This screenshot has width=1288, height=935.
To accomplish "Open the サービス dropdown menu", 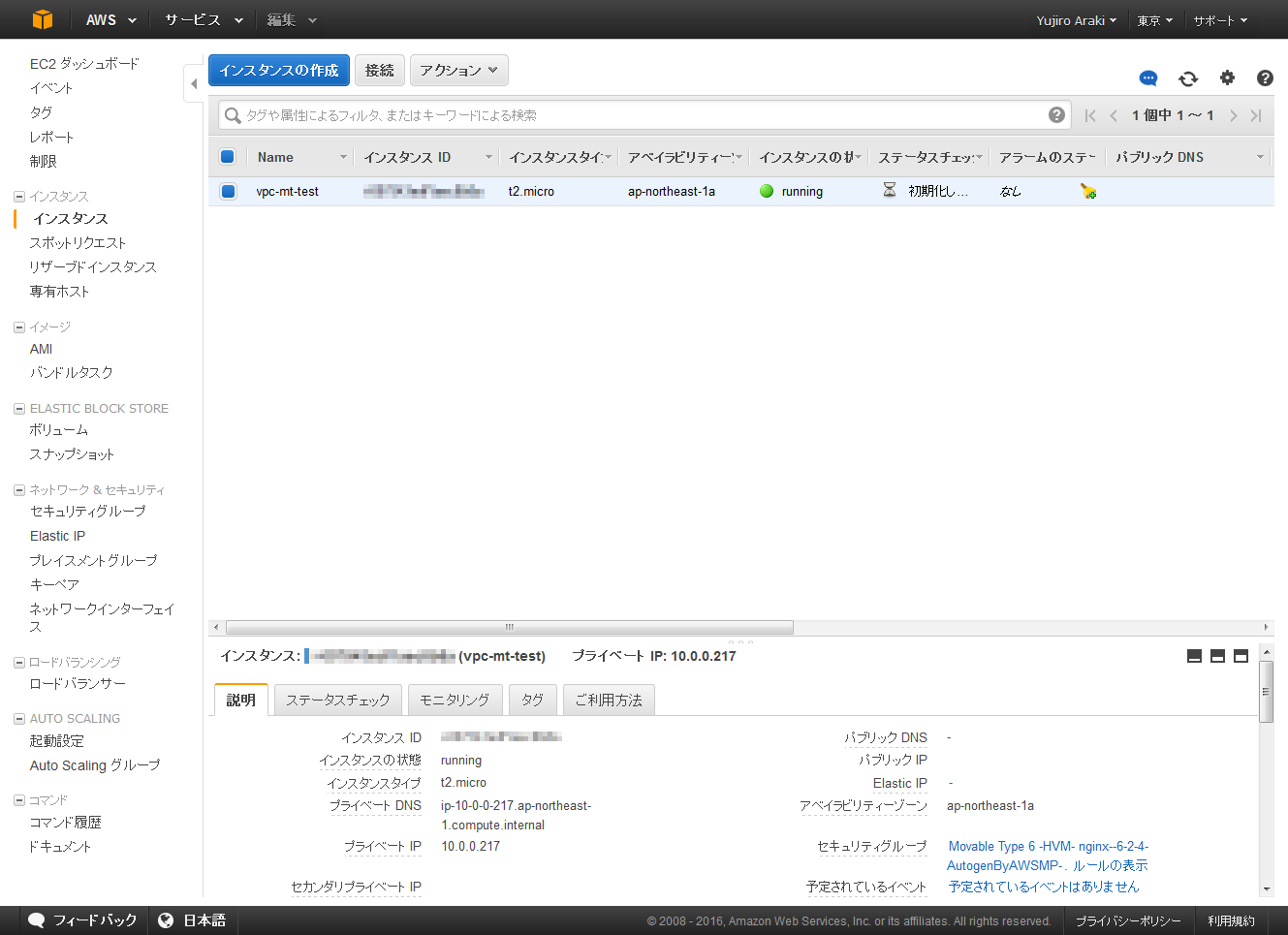I will [x=203, y=19].
